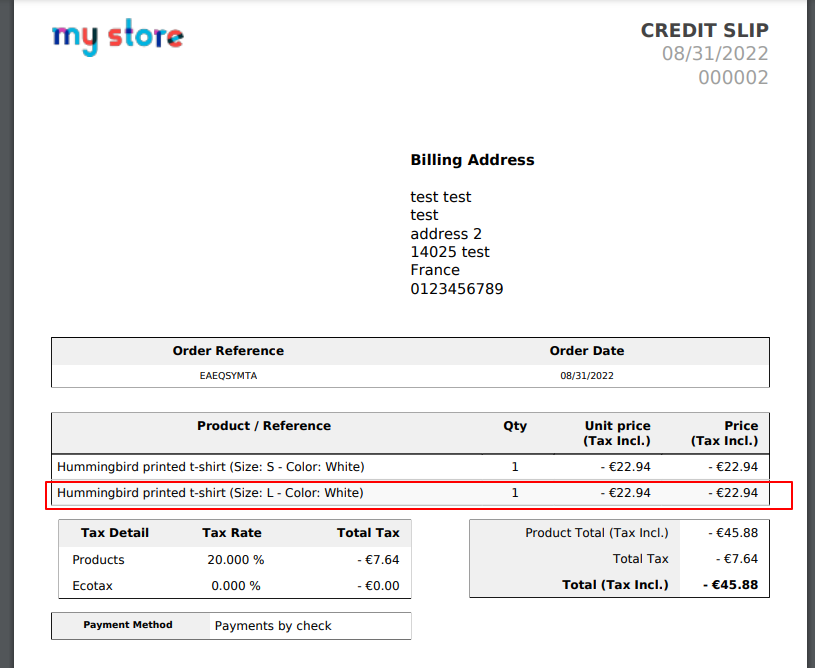Click the bold total amount - €45.88
Image resolution: width=815 pixels, height=668 pixels.
tap(730, 585)
